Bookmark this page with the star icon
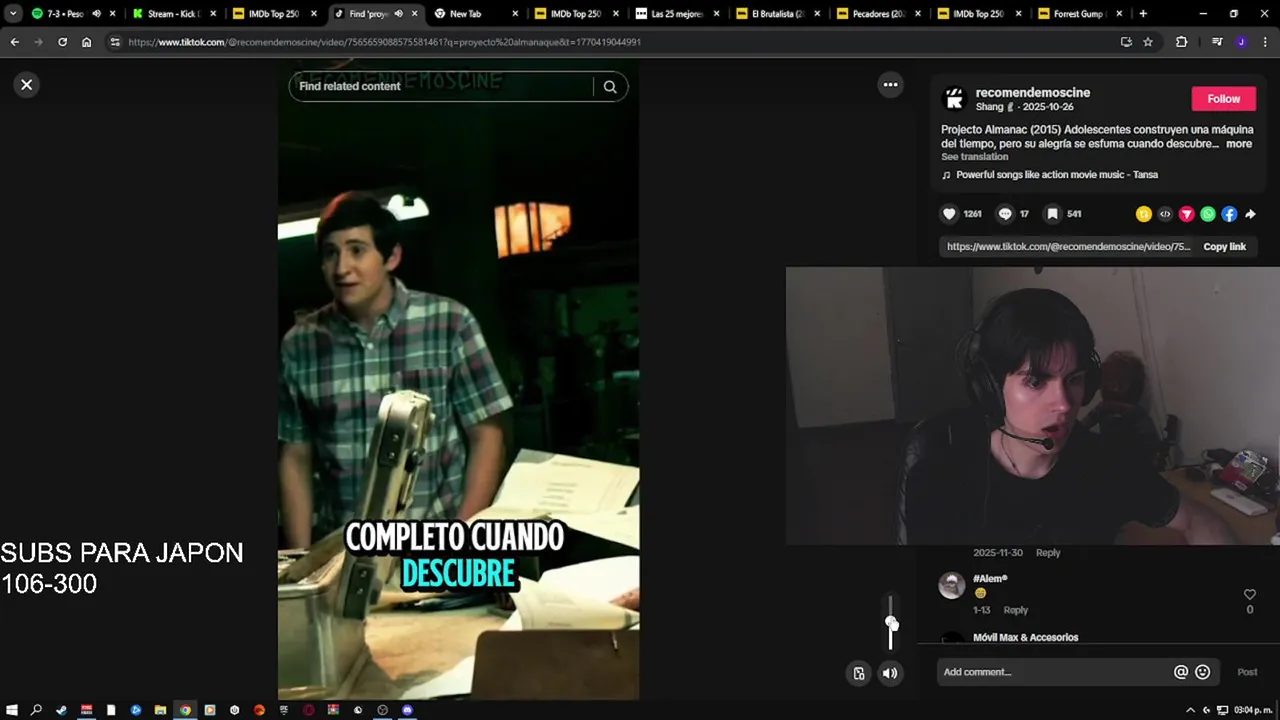 point(1148,42)
